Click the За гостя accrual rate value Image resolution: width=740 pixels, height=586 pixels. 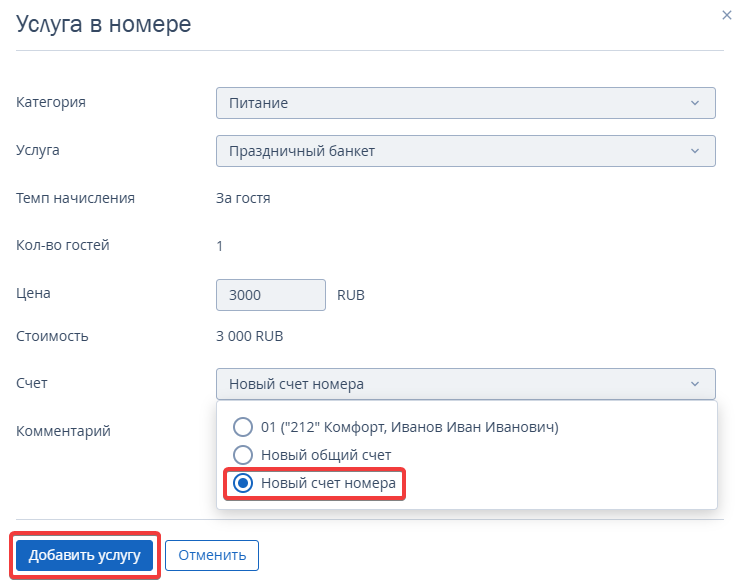pyautogui.click(x=243, y=198)
